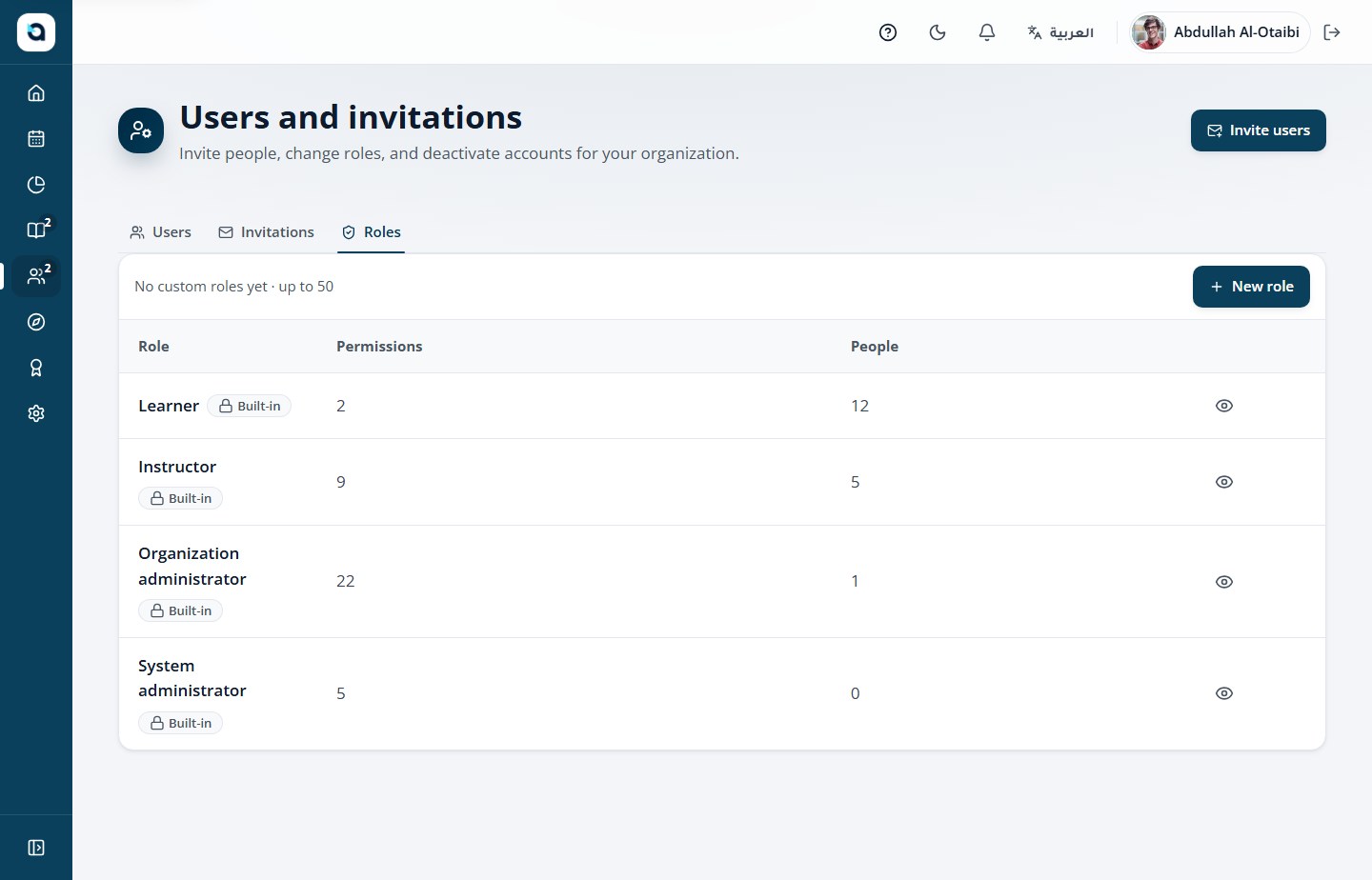This screenshot has width=1372, height=880.
Task: Click the System administrator role name
Action: pos(192,678)
